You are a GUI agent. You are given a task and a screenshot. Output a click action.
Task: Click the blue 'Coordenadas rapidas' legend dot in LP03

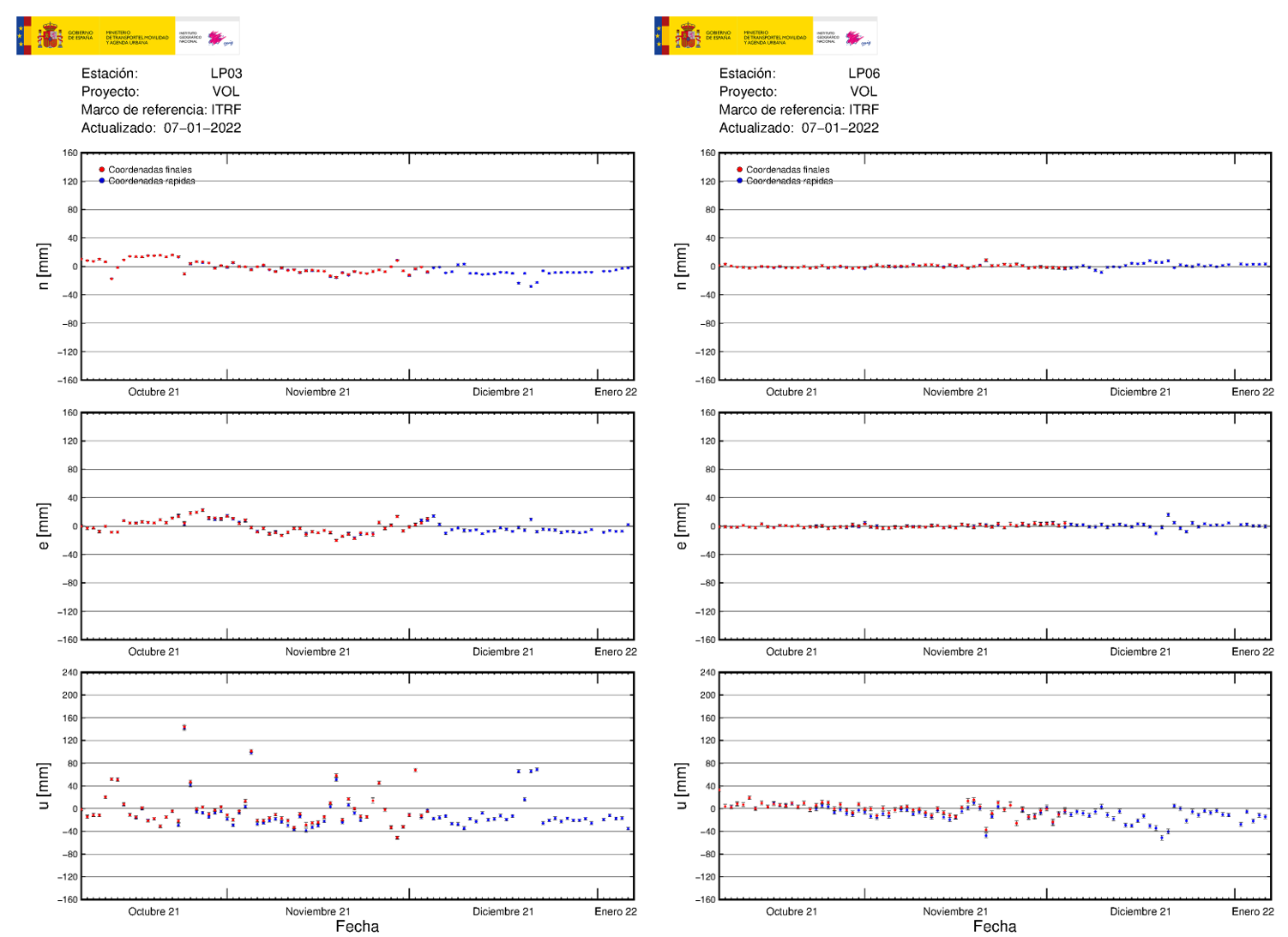102,181
